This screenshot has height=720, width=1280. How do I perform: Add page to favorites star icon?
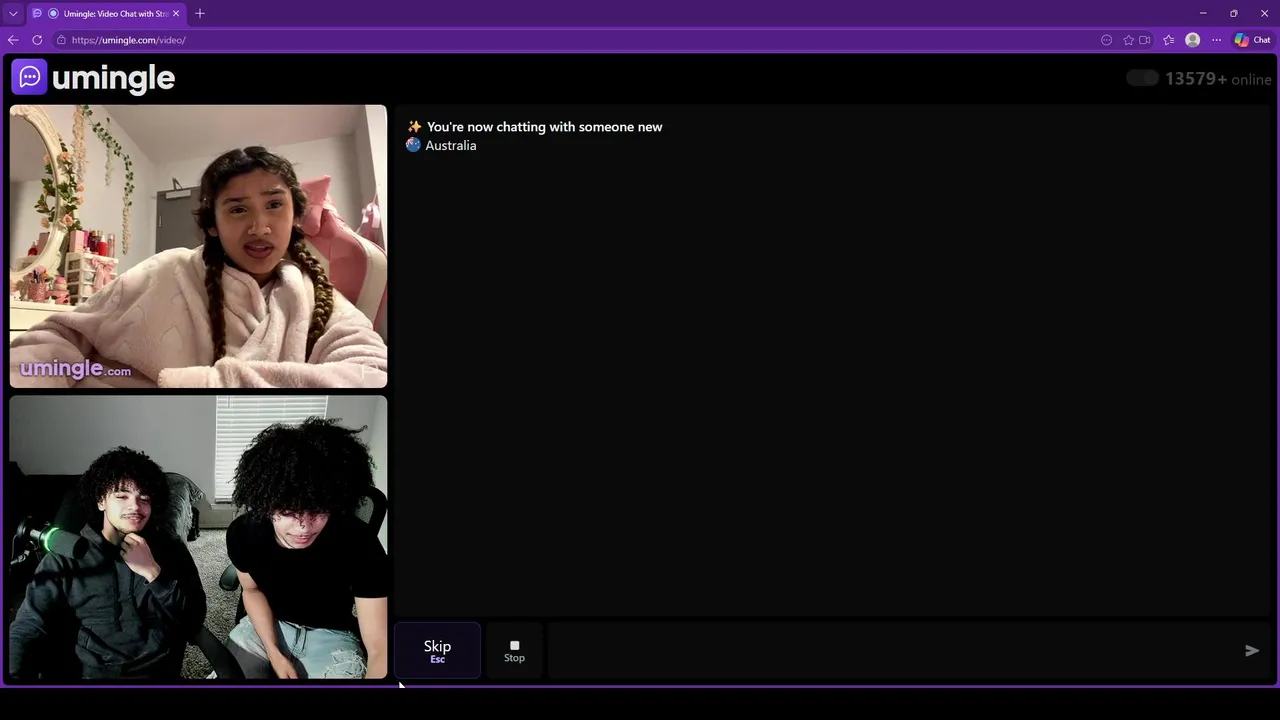click(x=1129, y=40)
